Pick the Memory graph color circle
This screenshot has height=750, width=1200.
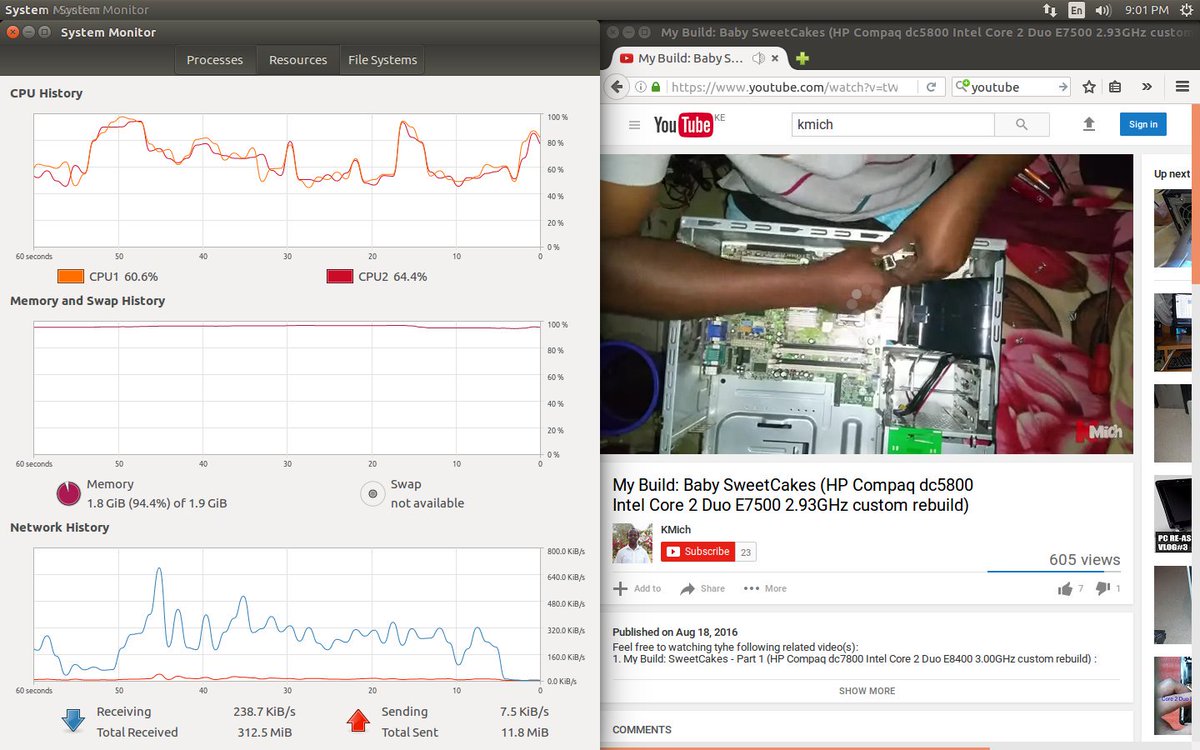68,493
